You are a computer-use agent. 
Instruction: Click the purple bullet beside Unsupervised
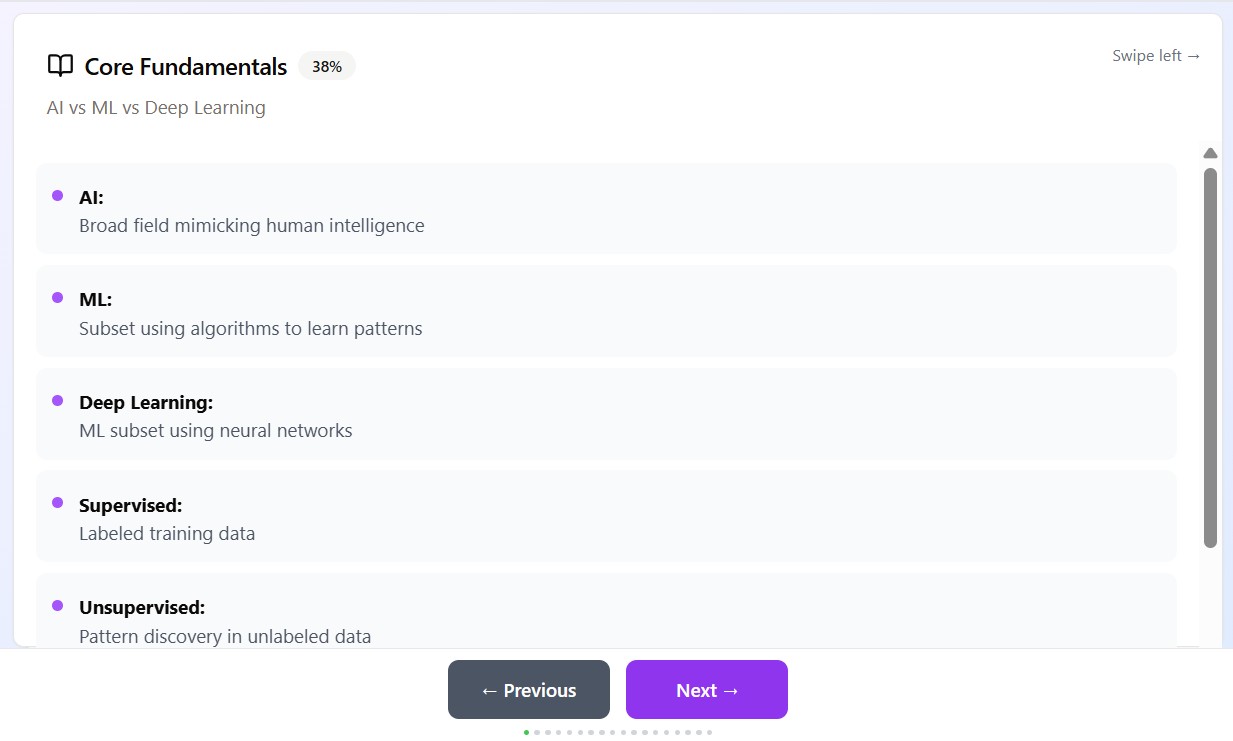point(57,606)
